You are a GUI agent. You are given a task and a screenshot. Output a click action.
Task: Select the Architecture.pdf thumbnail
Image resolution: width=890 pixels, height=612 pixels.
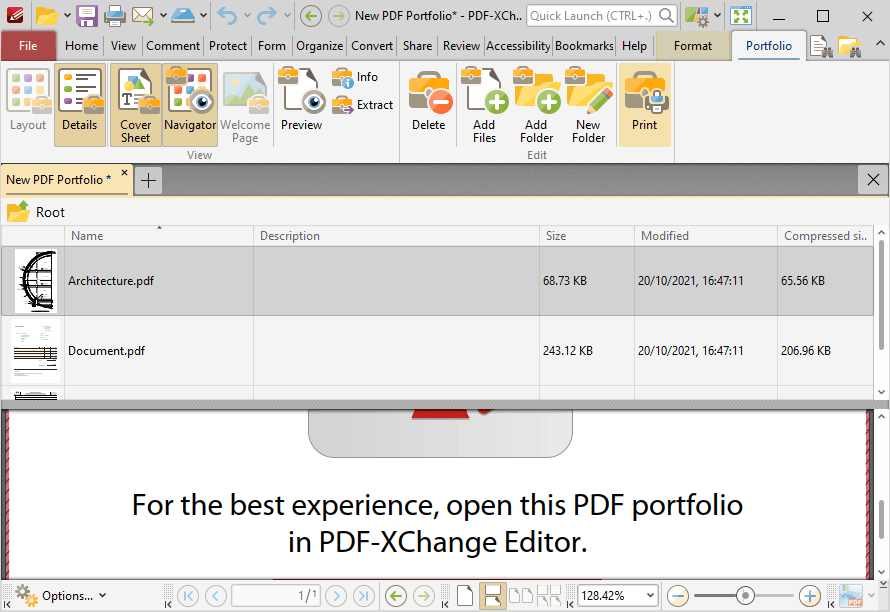pos(36,281)
